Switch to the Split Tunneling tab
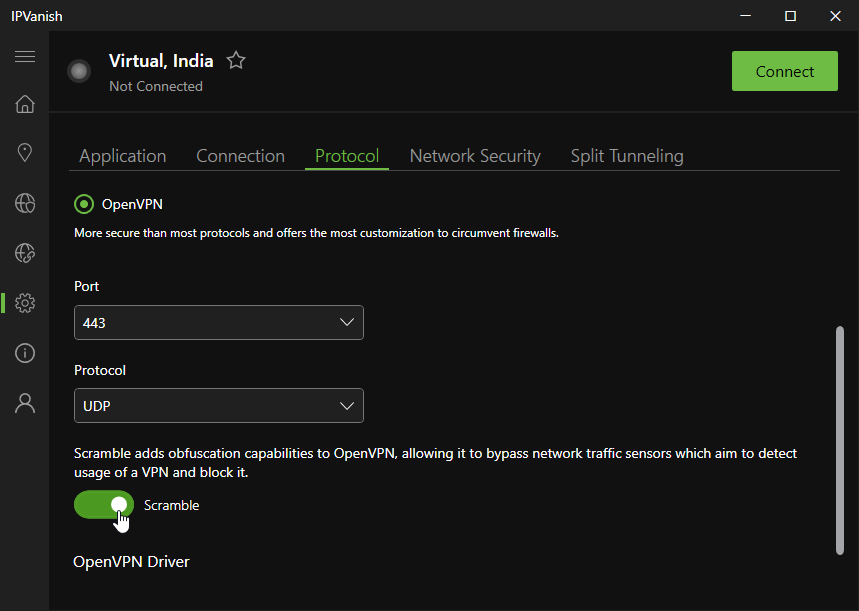 pyautogui.click(x=627, y=156)
